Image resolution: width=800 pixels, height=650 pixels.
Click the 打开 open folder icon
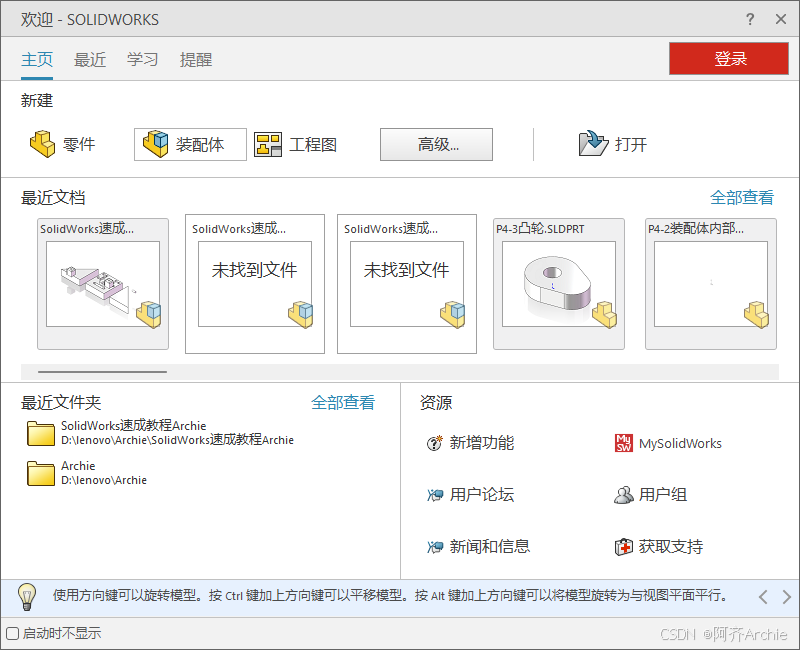[x=593, y=143]
